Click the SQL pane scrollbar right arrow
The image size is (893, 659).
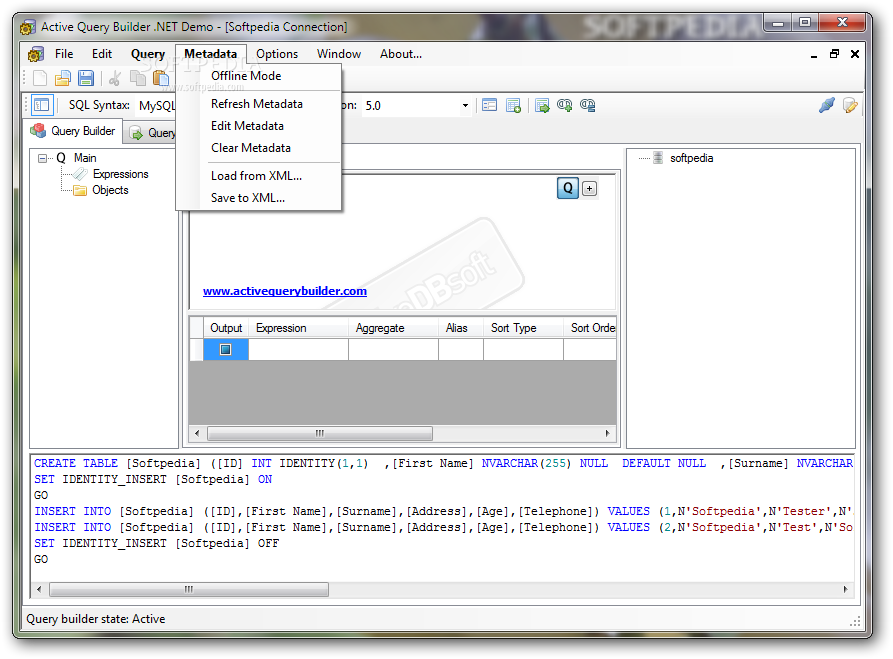(845, 589)
